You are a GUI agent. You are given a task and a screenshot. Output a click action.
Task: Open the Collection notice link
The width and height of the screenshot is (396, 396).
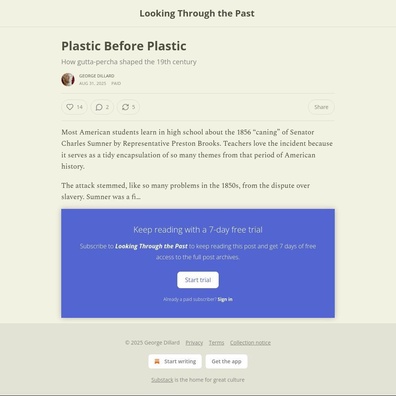click(x=250, y=343)
